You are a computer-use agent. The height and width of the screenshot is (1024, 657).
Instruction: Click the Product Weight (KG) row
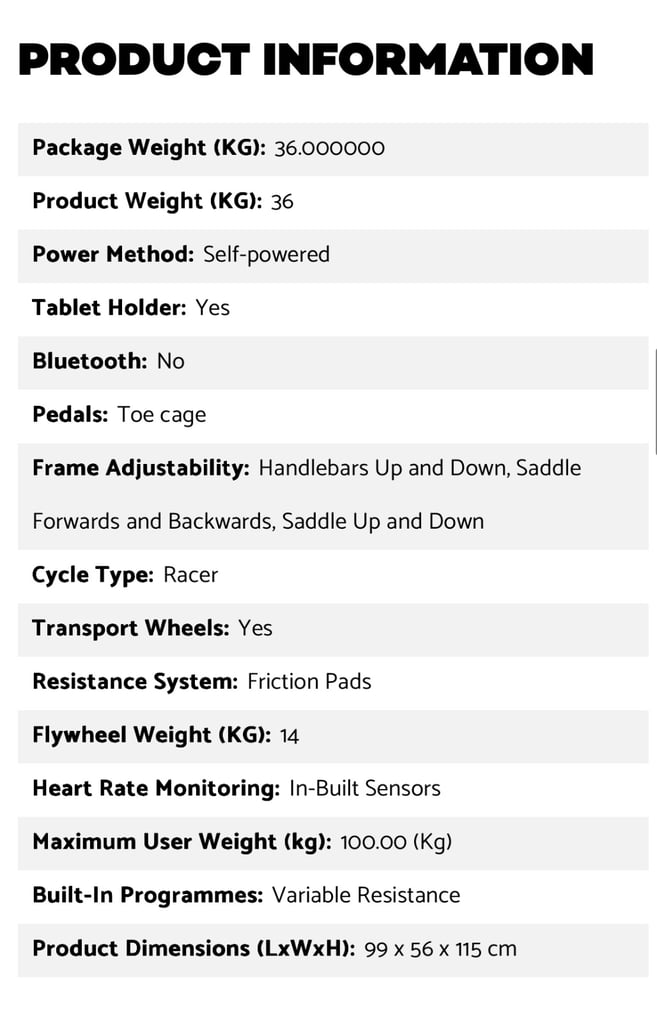[333, 202]
